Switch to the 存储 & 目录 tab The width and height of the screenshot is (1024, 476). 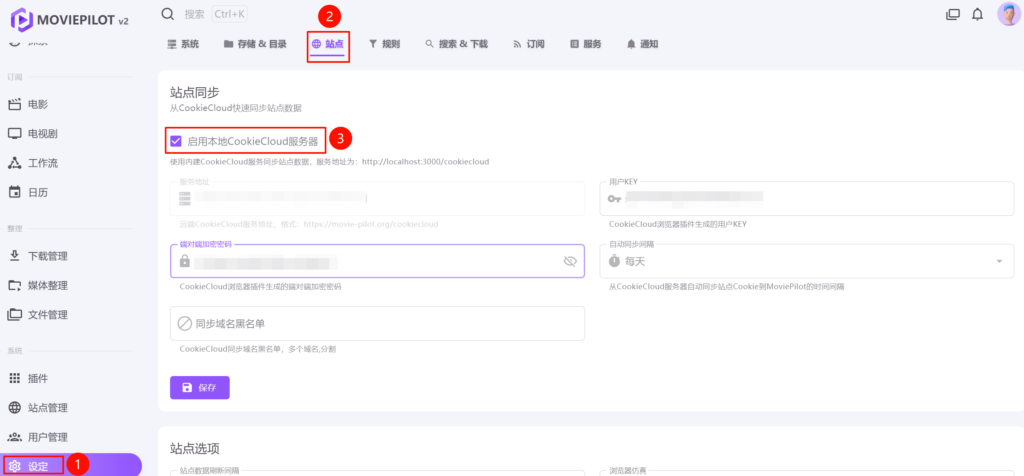(x=255, y=44)
